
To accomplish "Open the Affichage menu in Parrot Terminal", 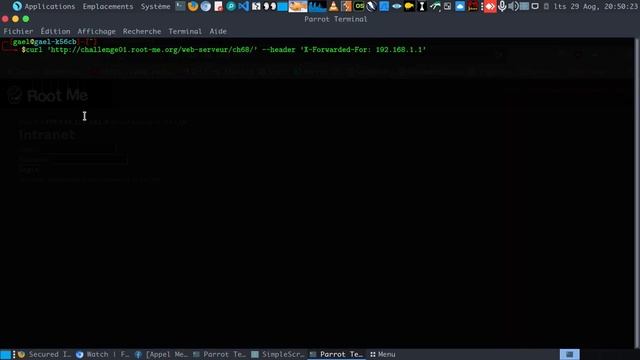I will coord(96,31).
